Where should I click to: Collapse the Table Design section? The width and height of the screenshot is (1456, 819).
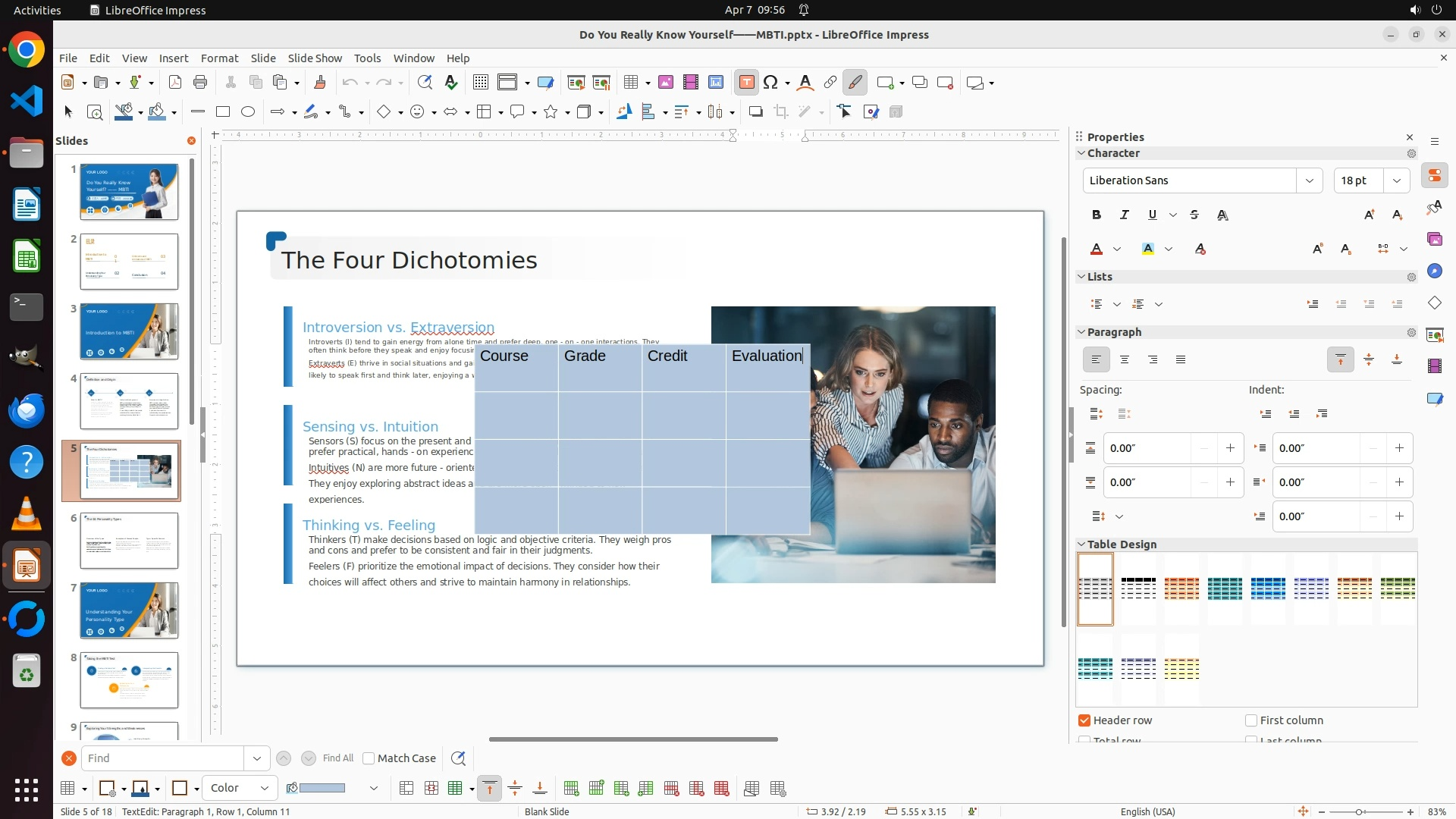[x=1082, y=544]
